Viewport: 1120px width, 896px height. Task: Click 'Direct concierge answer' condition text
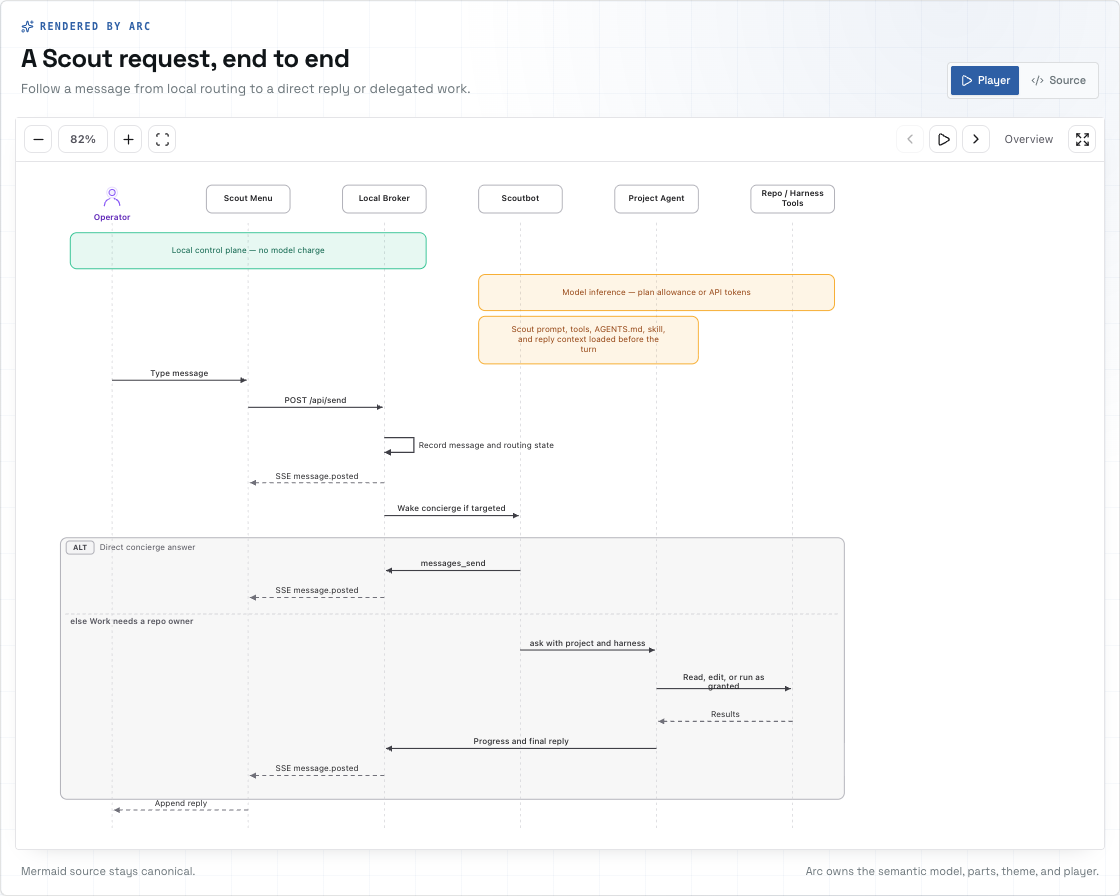pos(147,547)
